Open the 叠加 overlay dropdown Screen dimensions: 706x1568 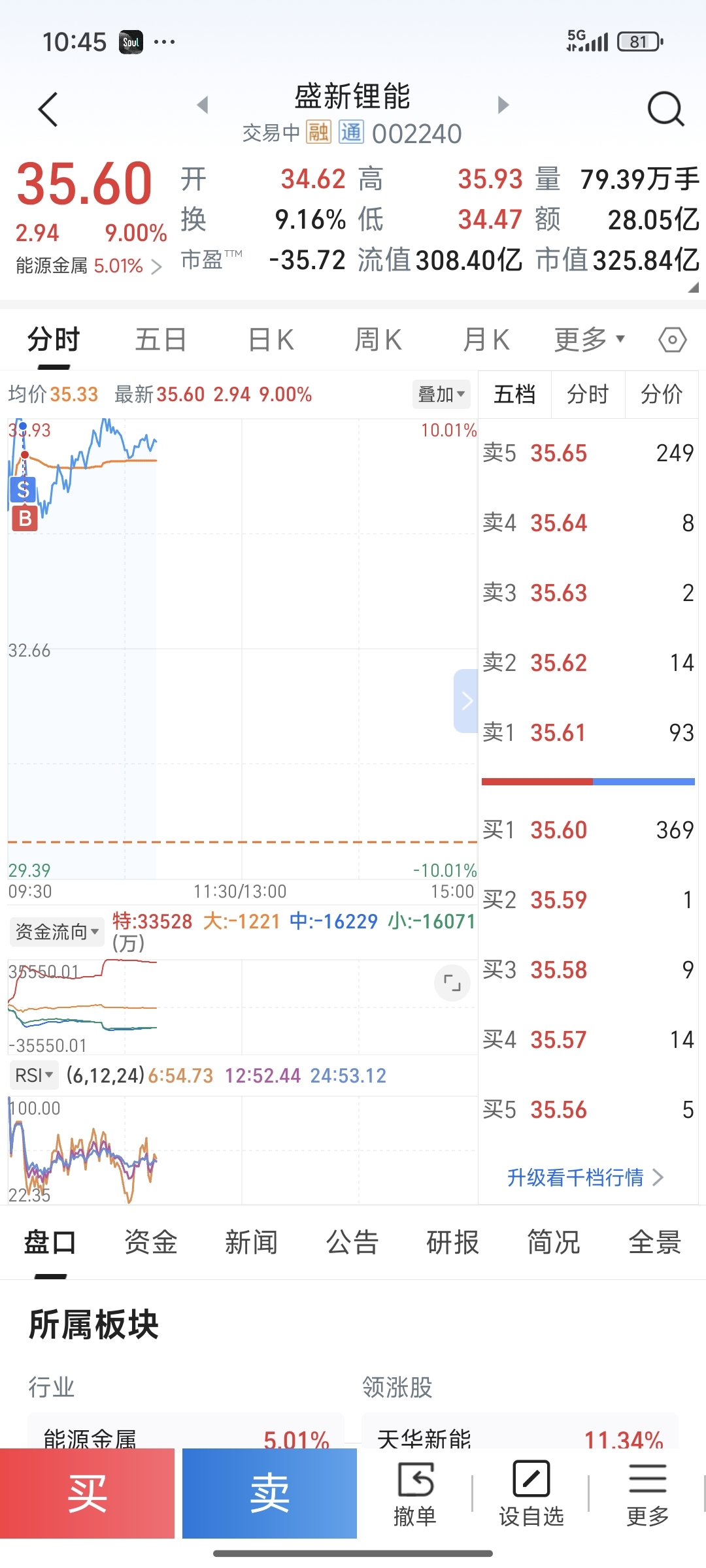tap(441, 394)
